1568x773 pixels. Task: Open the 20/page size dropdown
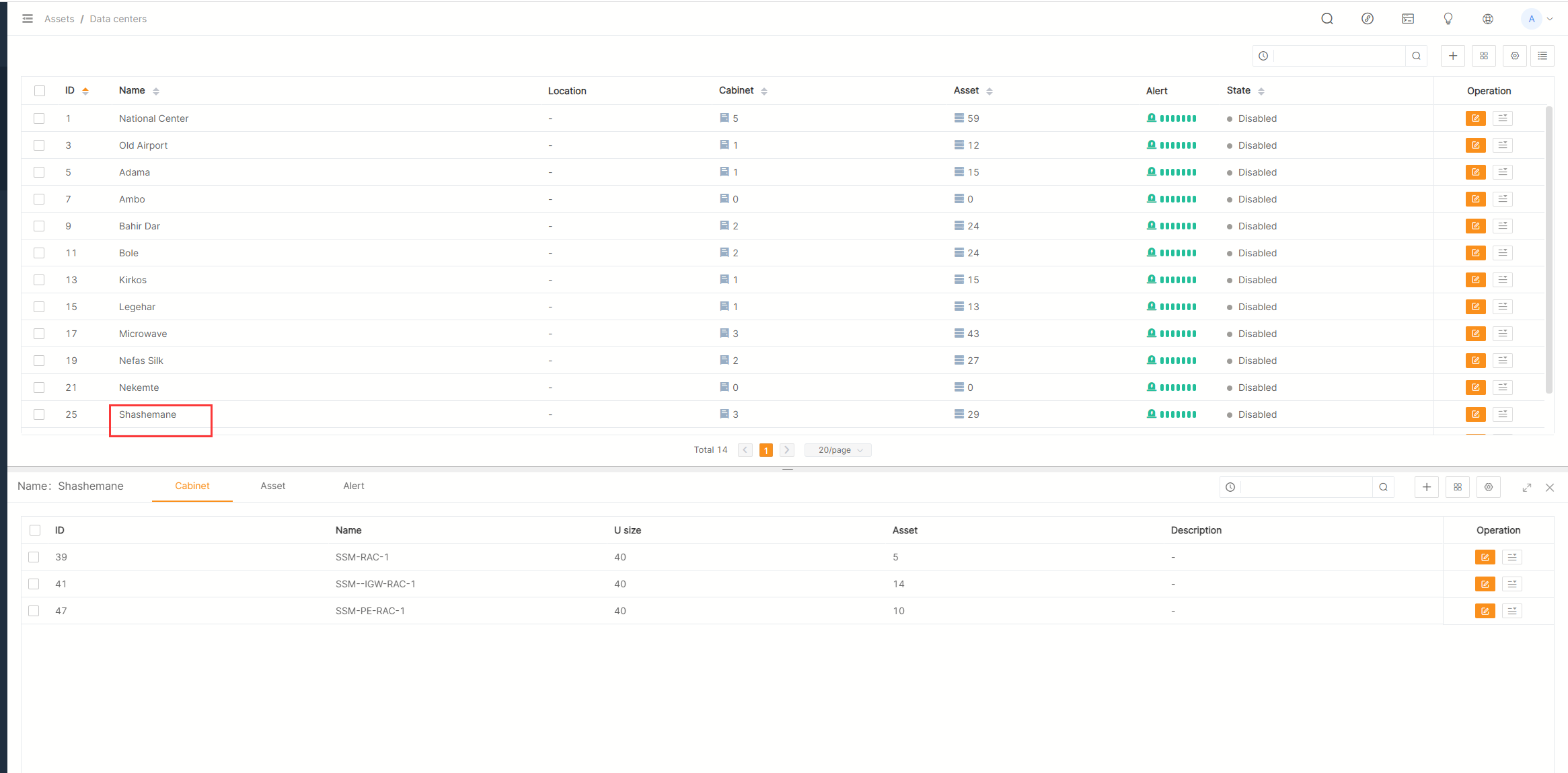[x=837, y=450]
